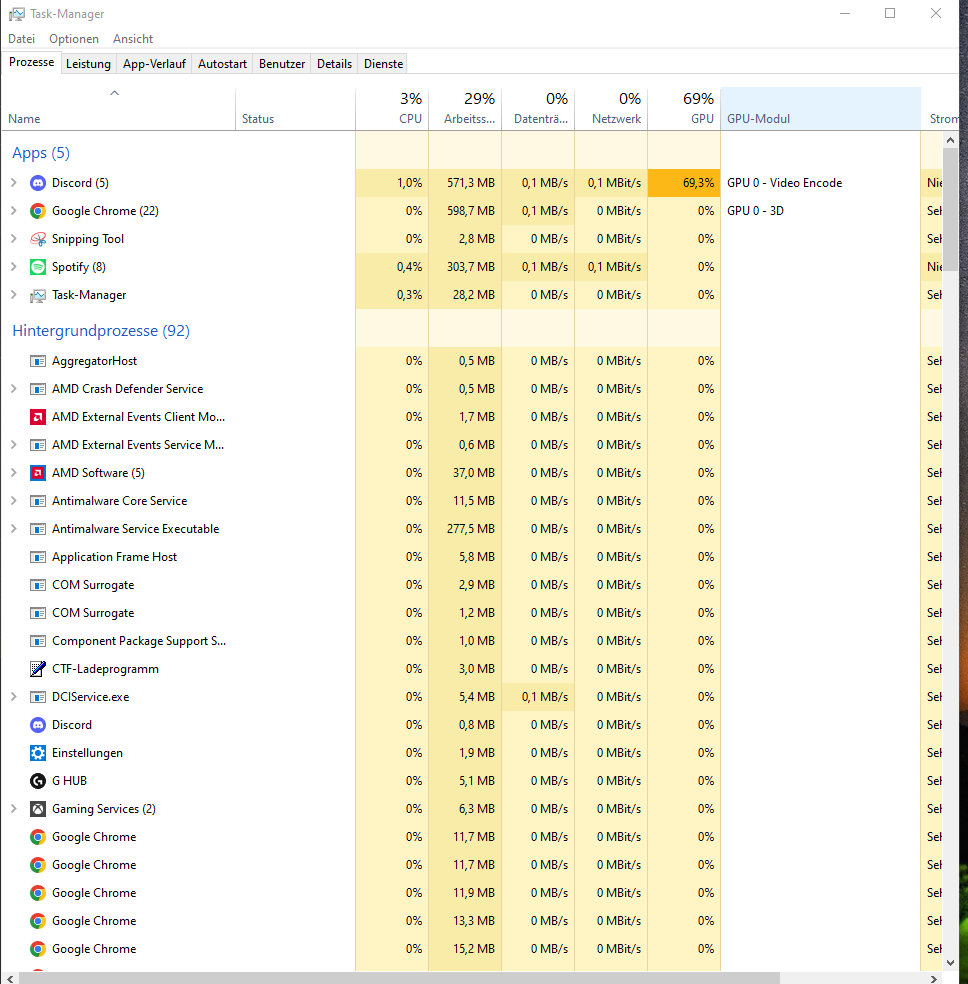Expand the DCIService.exe entry
Screen dimensions: 968x984
[14, 697]
